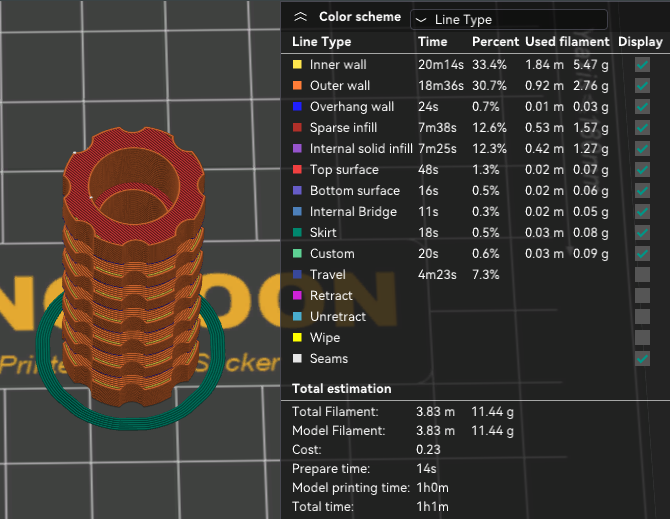Viewport: 670px width, 519px height.
Task: Click the orange Outer wall color swatch
Action: click(297, 85)
